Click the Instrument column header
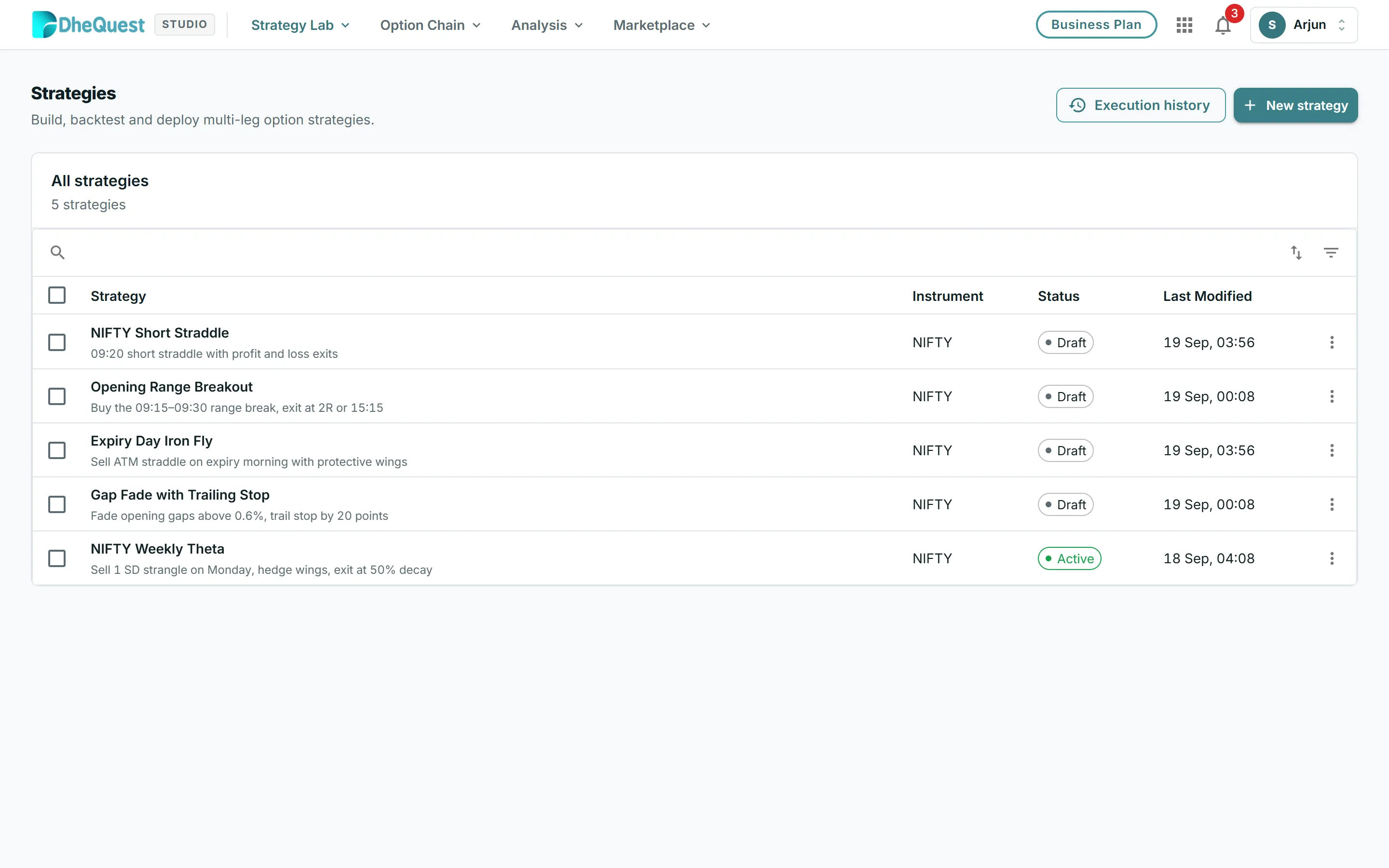The height and width of the screenshot is (868, 1389). [947, 296]
